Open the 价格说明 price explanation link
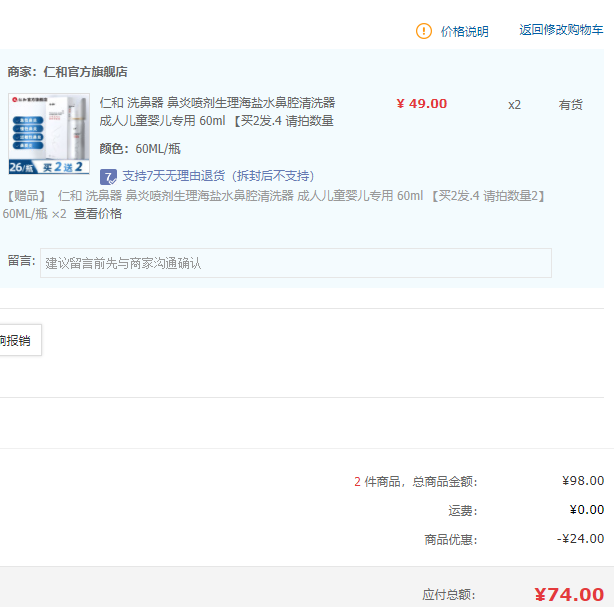 pyautogui.click(x=464, y=31)
